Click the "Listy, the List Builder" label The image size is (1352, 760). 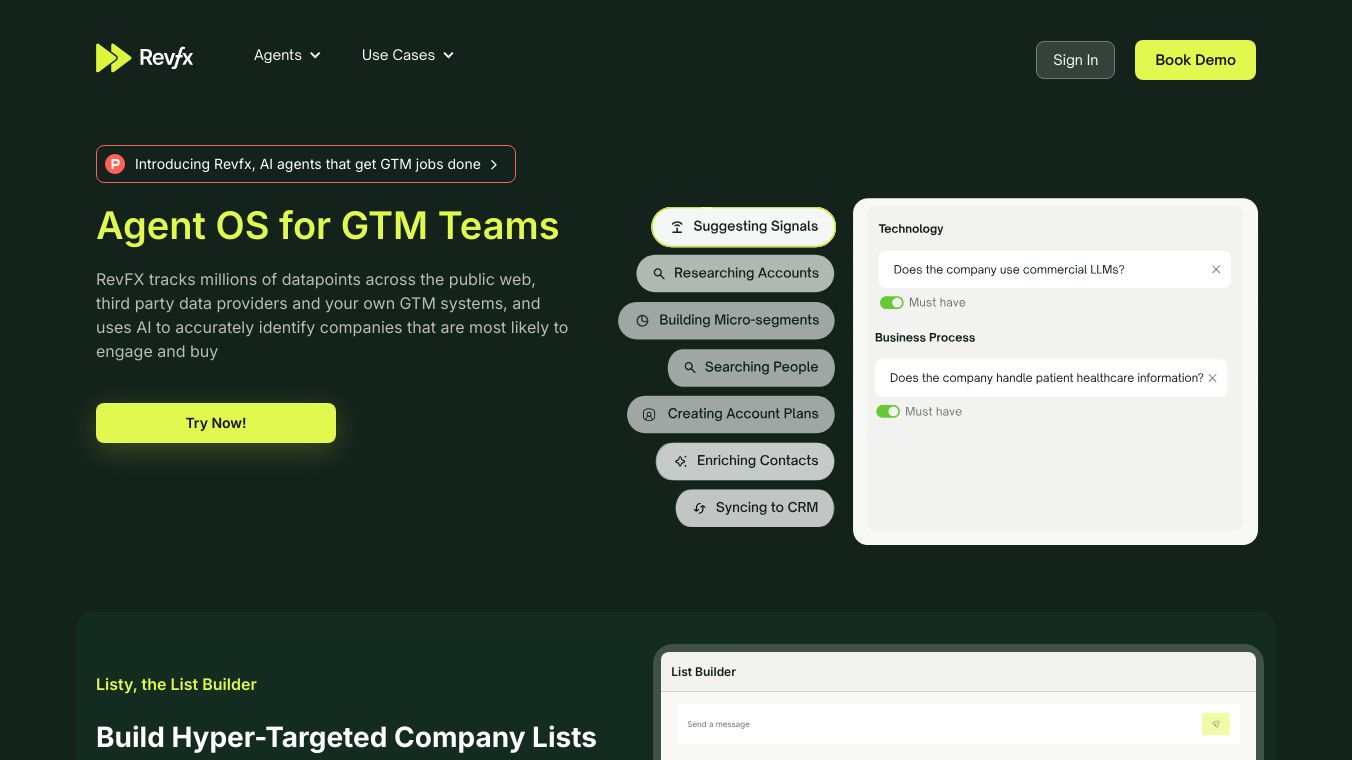176,684
